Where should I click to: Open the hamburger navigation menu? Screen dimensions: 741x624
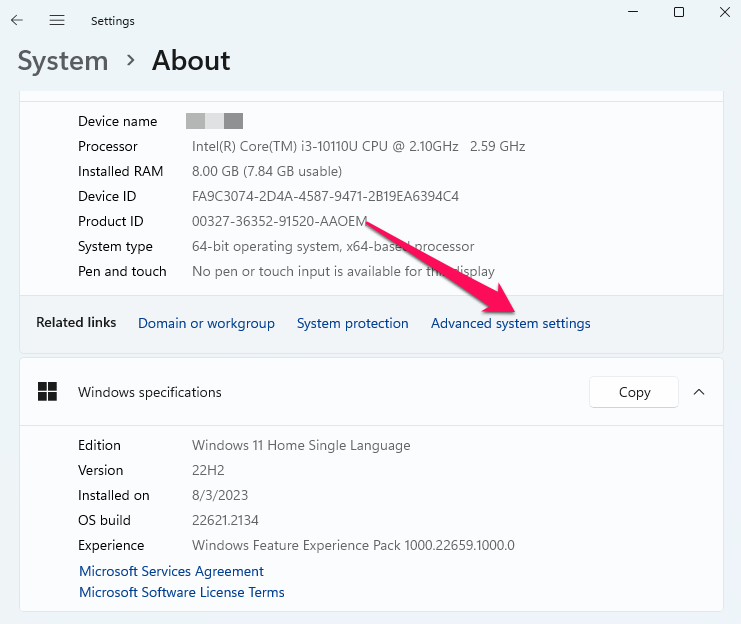coord(57,20)
